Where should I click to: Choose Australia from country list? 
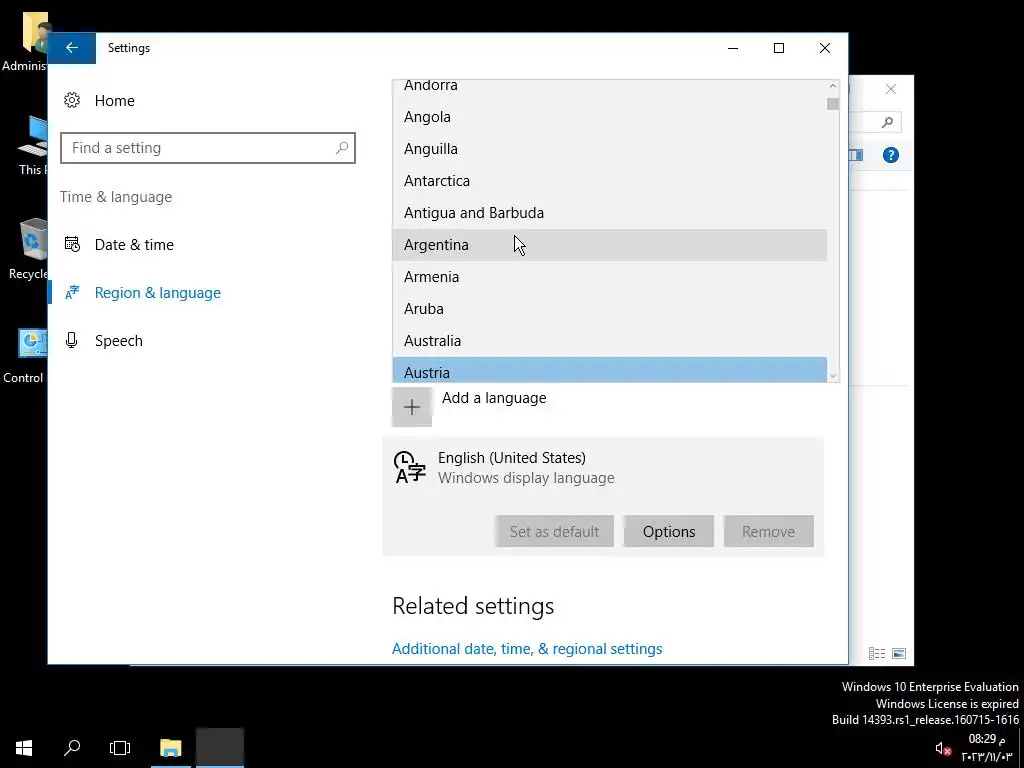pyautogui.click(x=609, y=341)
